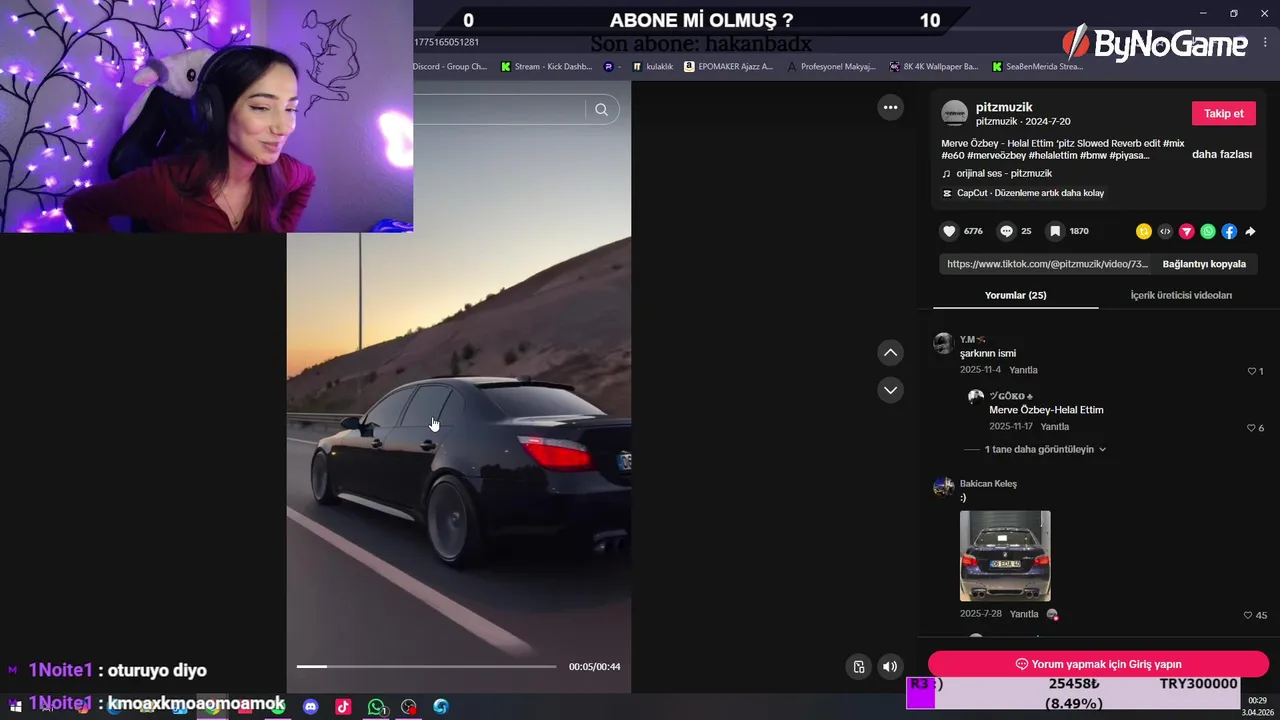Image resolution: width=1280 pixels, height=720 pixels.
Task: Open the CapCut anchor link
Action: 1023,193
